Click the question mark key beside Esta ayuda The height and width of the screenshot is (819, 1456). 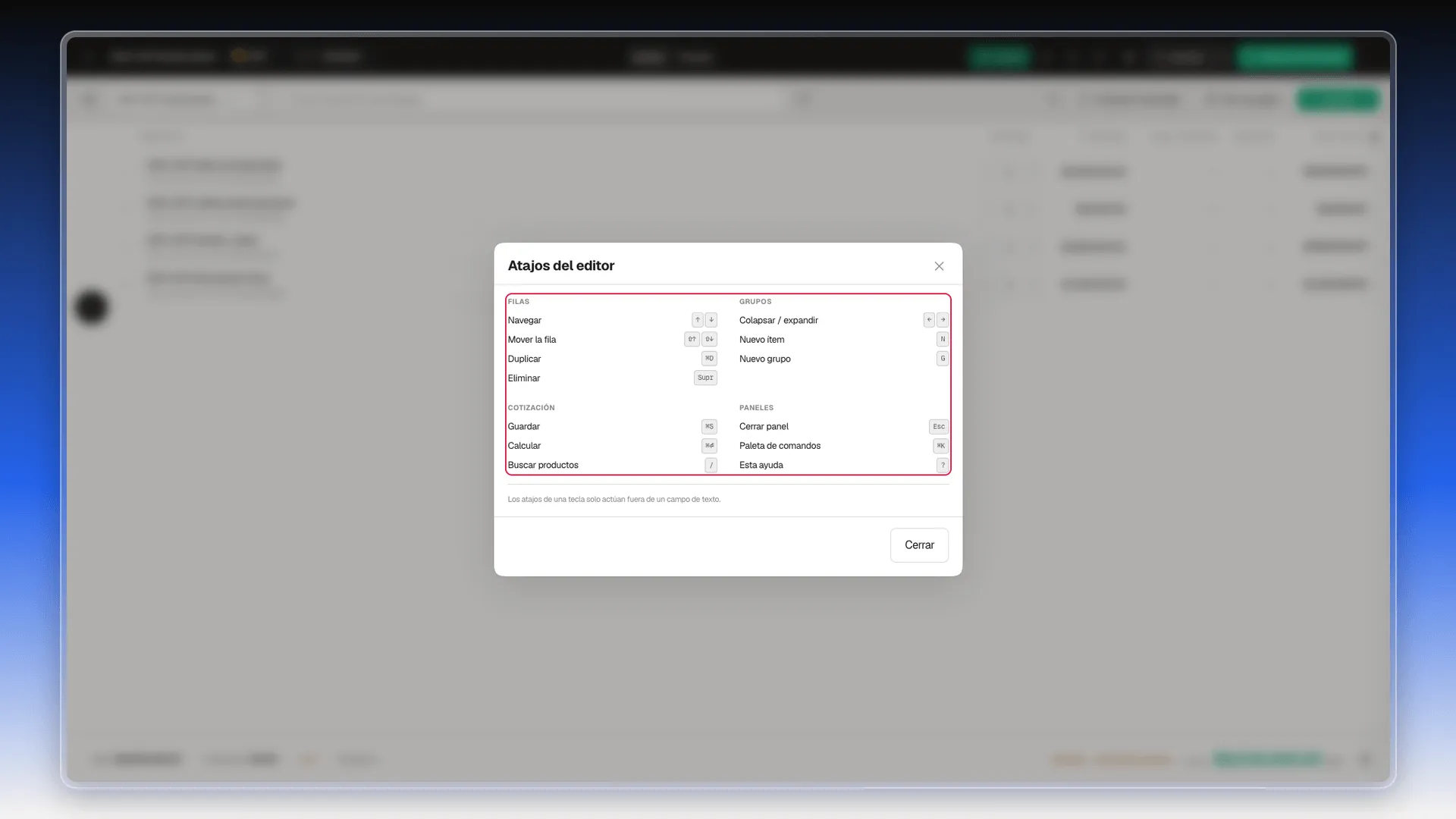(x=943, y=466)
